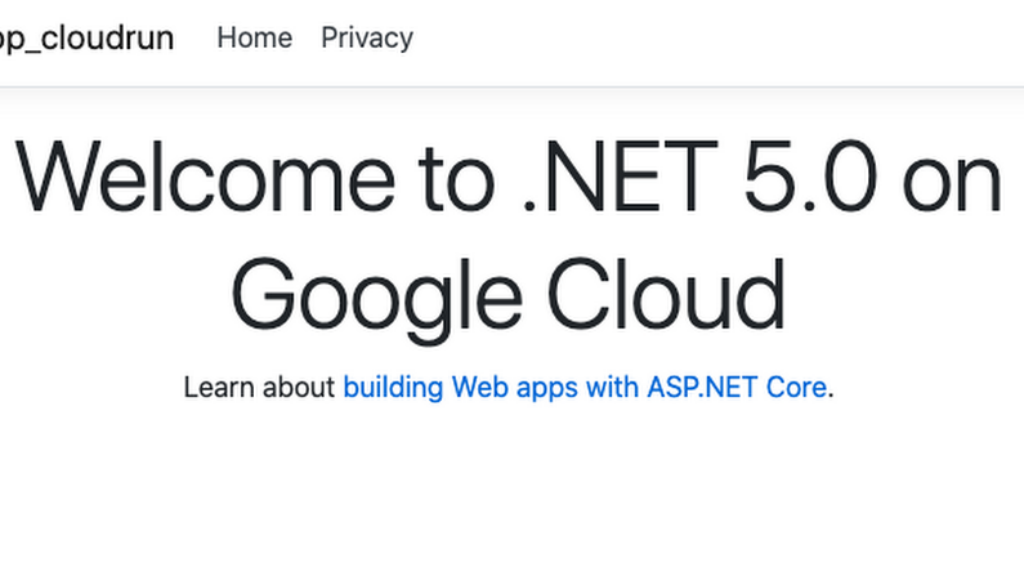Click the word "building" in the blue link
The height and width of the screenshot is (585, 1024).
392,387
